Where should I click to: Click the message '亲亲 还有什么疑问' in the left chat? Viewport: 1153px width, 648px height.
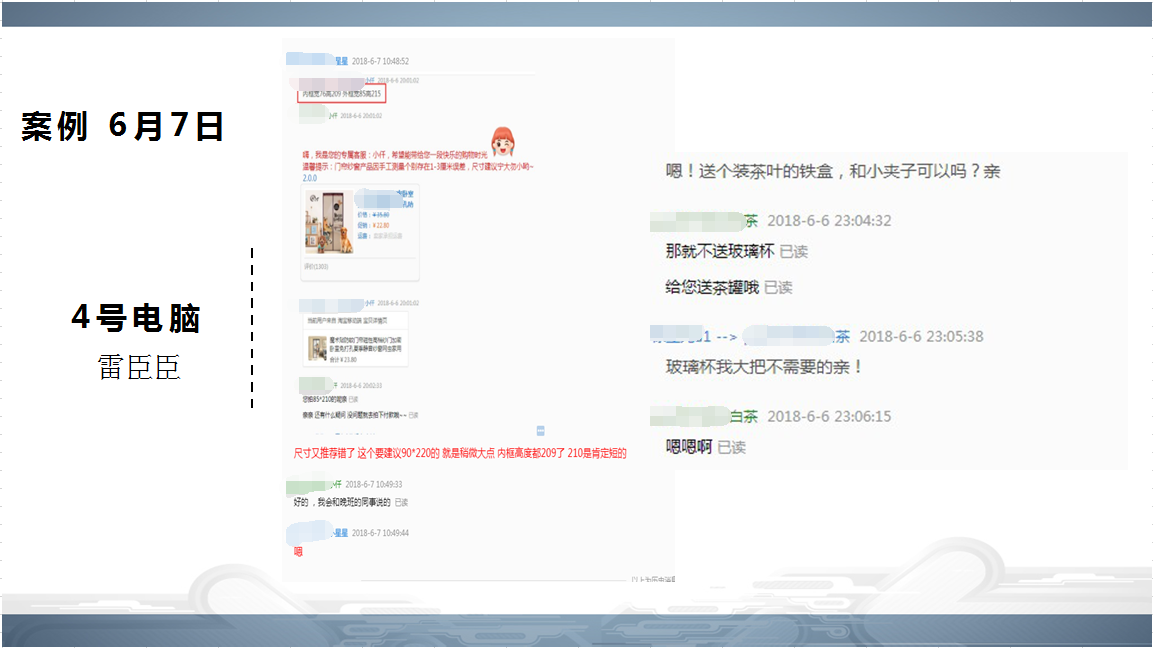tap(354, 416)
